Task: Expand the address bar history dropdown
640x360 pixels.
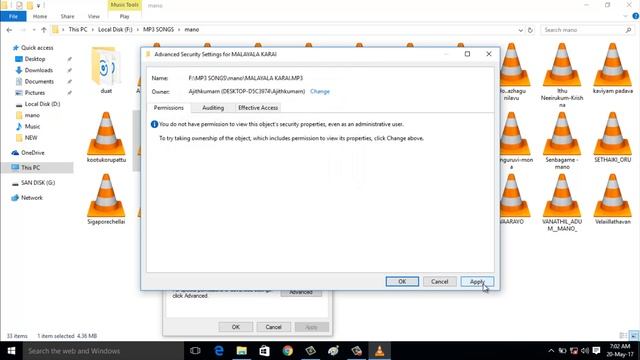Action: tap(520, 30)
